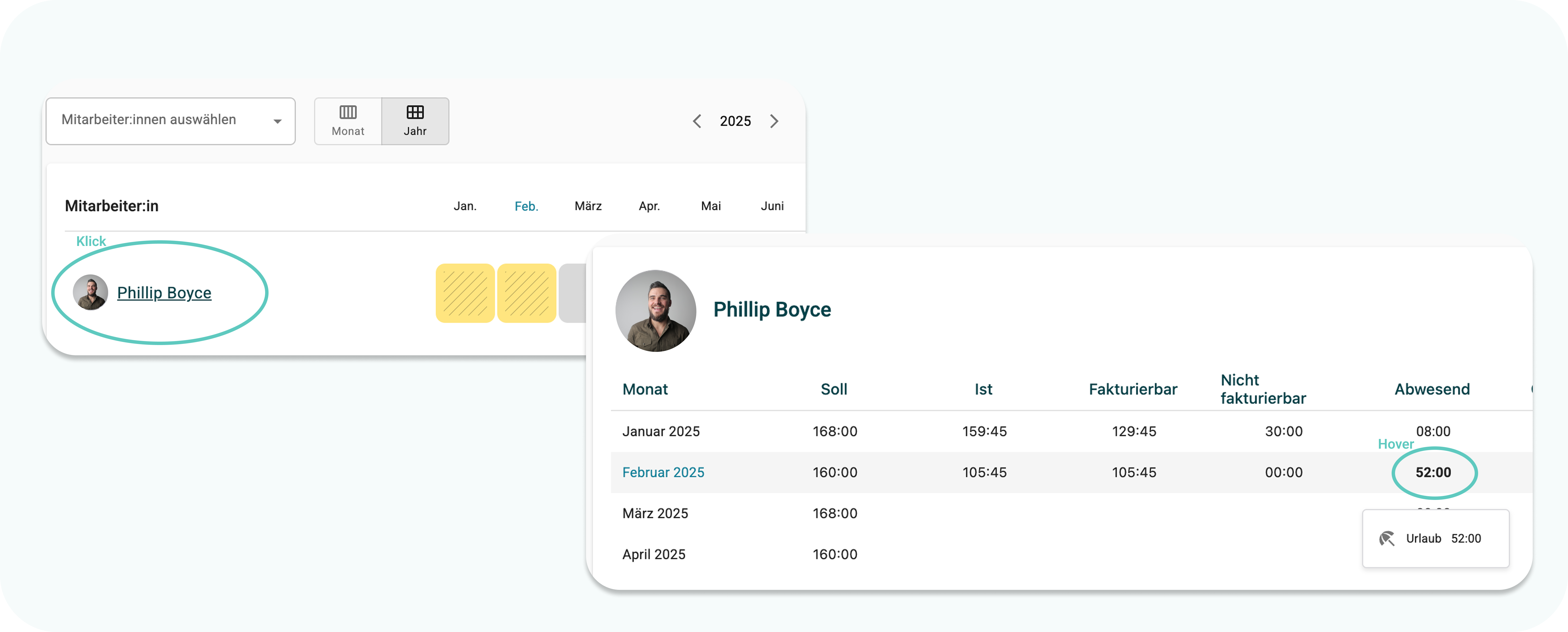1568x632 pixels.
Task: Select the April 2025 row
Action: pos(654,554)
